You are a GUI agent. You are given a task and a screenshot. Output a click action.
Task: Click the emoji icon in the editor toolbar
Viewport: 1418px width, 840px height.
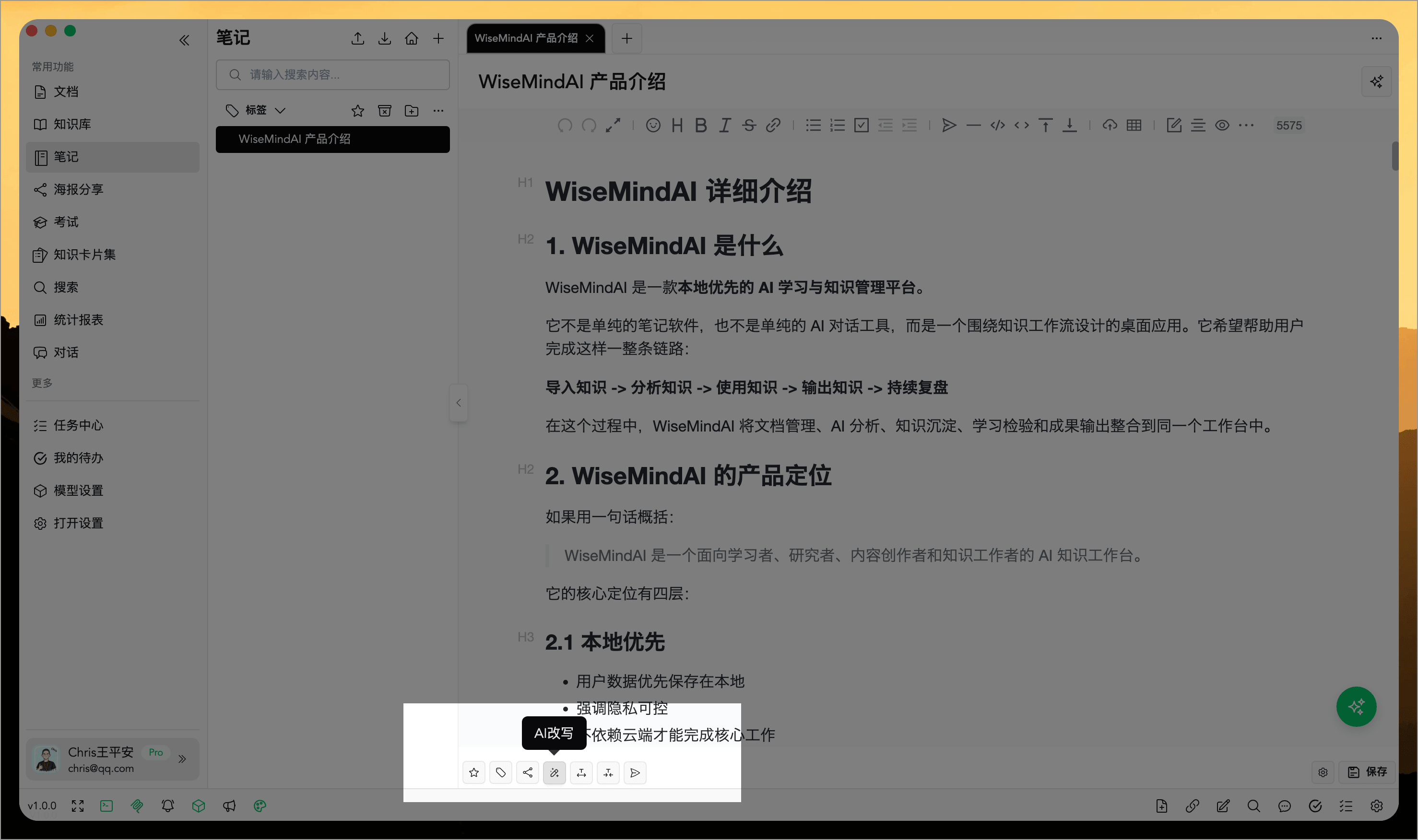(x=653, y=125)
